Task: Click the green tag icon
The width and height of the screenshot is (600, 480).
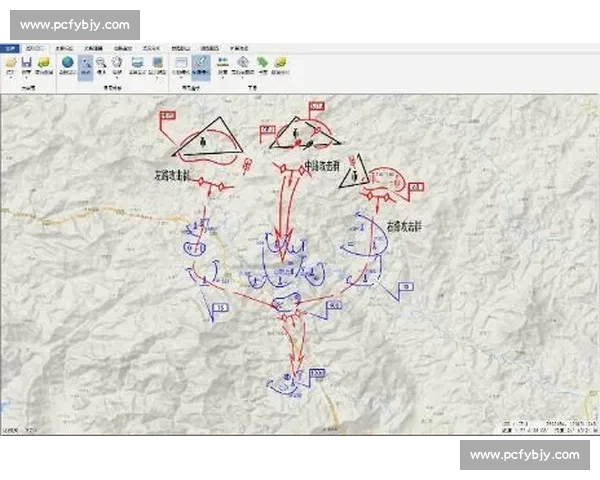Action: (262, 63)
